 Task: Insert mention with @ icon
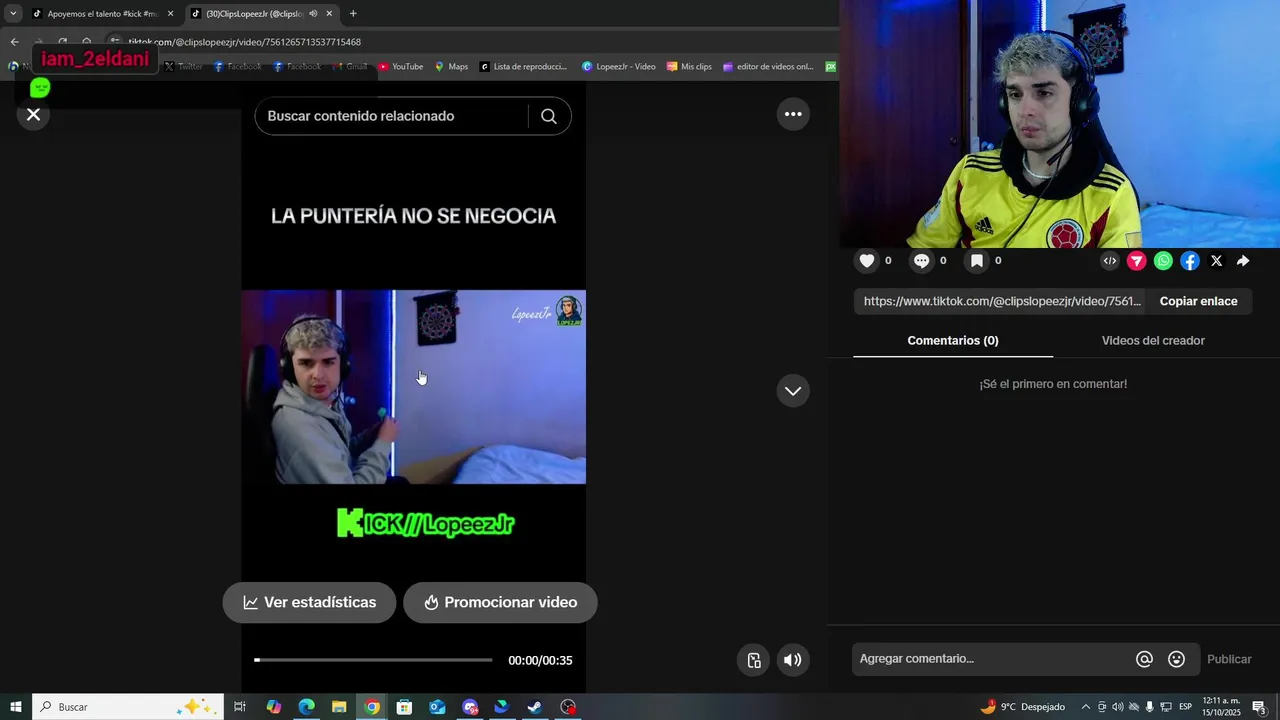[1144, 659]
